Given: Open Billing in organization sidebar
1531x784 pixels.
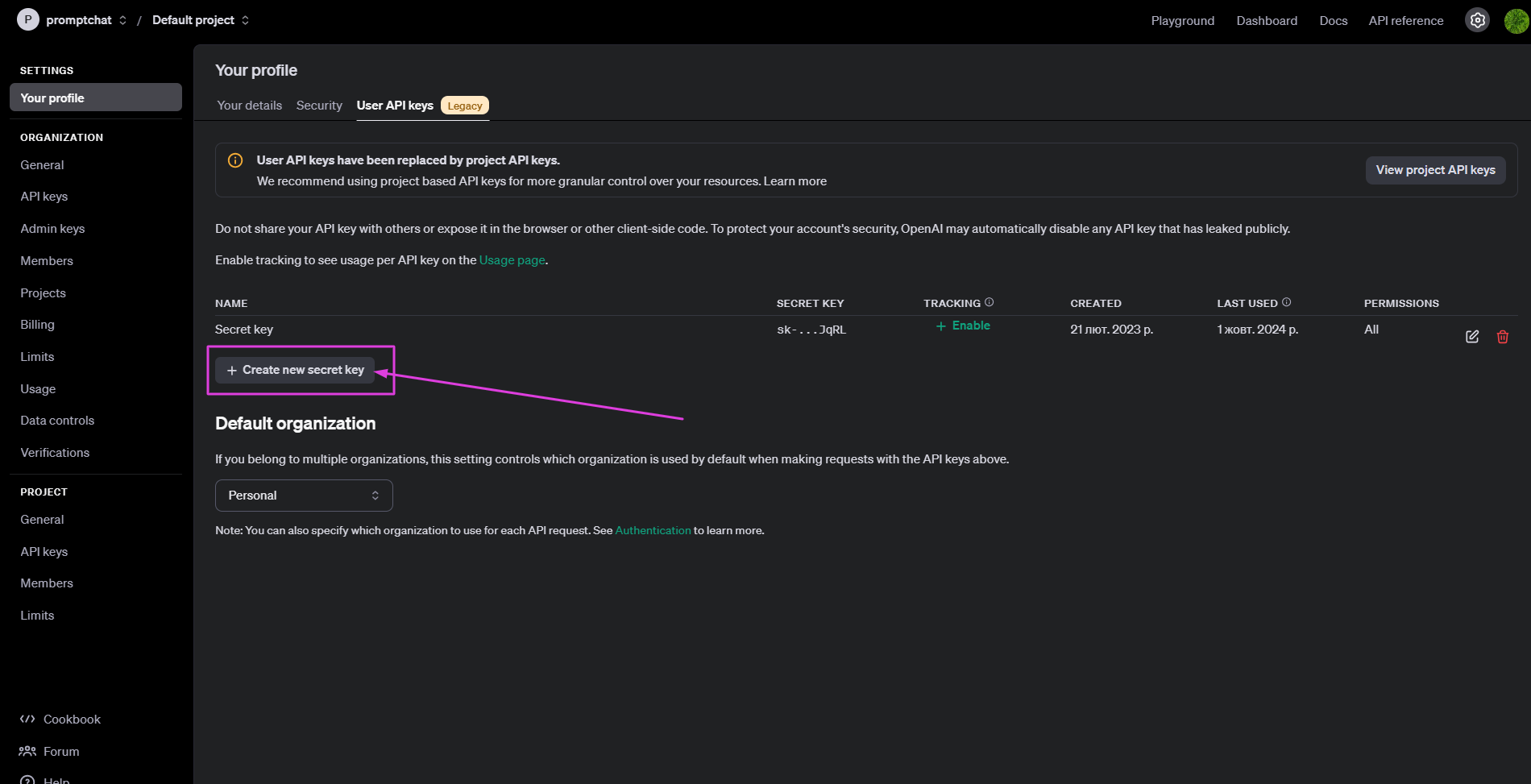Looking at the screenshot, I should (38, 325).
